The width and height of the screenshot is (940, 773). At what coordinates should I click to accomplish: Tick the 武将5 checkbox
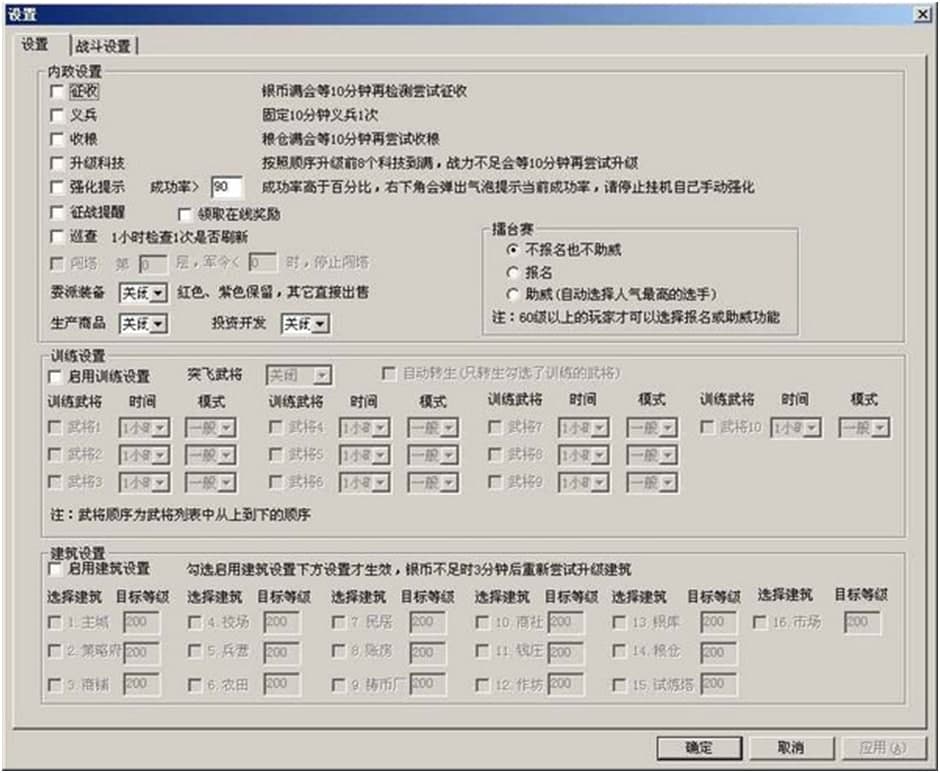tap(276, 455)
